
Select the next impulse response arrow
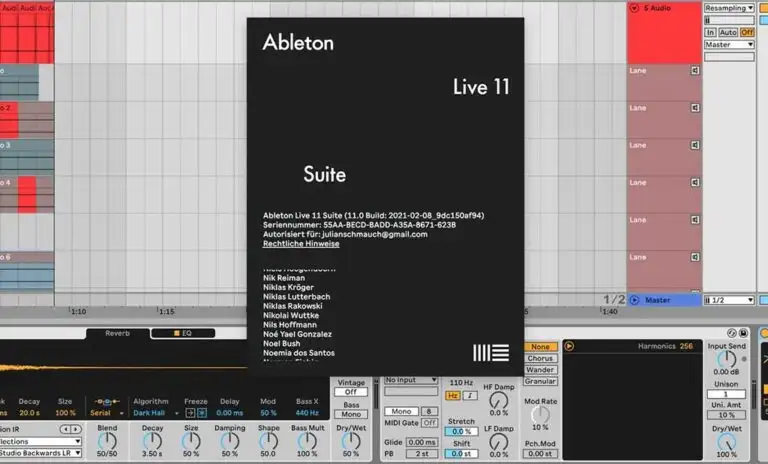coord(75,429)
